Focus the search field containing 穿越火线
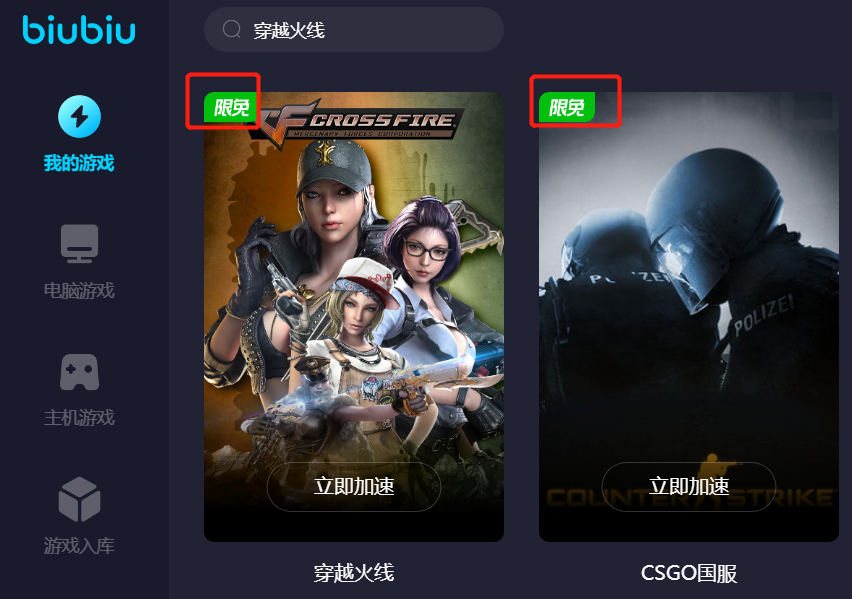Image resolution: width=852 pixels, height=599 pixels. [354, 29]
